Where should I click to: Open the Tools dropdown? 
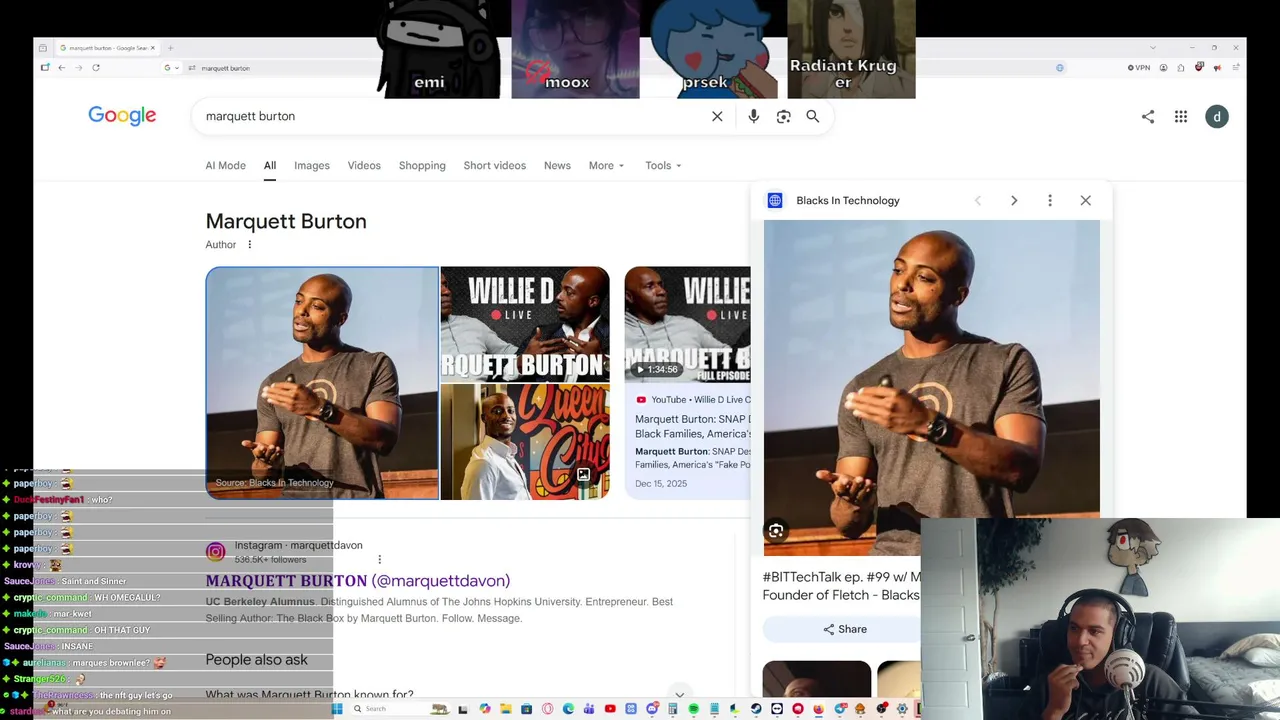663,166
